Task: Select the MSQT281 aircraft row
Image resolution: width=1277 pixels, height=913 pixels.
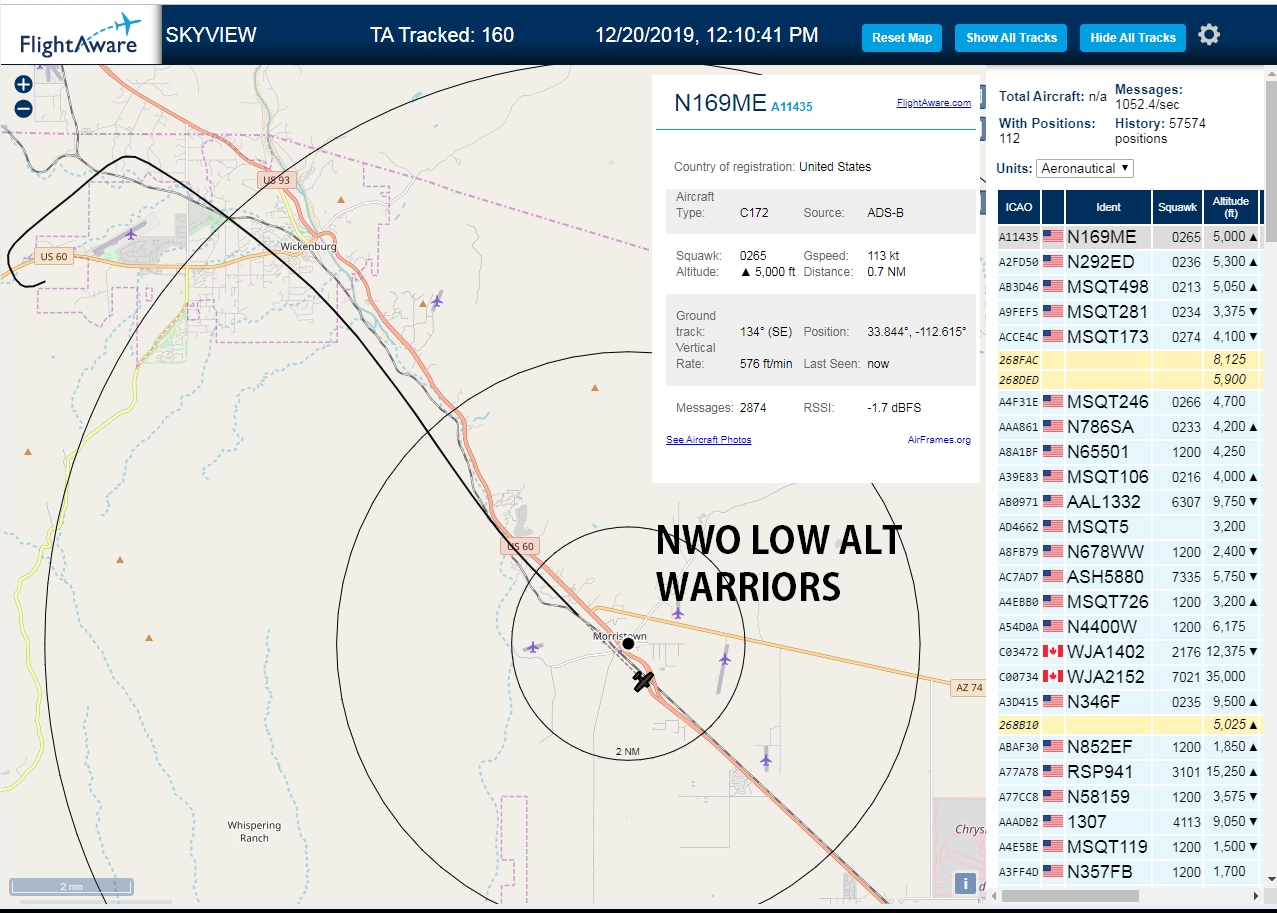Action: 1129,312
